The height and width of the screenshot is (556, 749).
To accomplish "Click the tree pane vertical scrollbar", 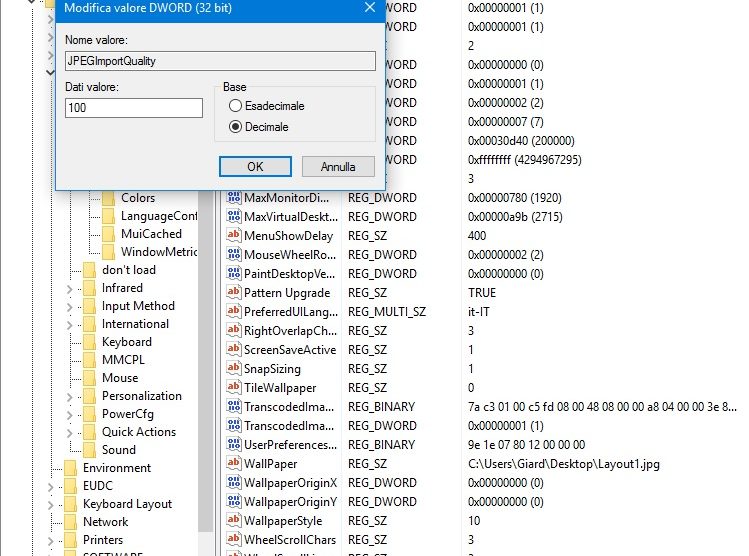I will (205, 361).
